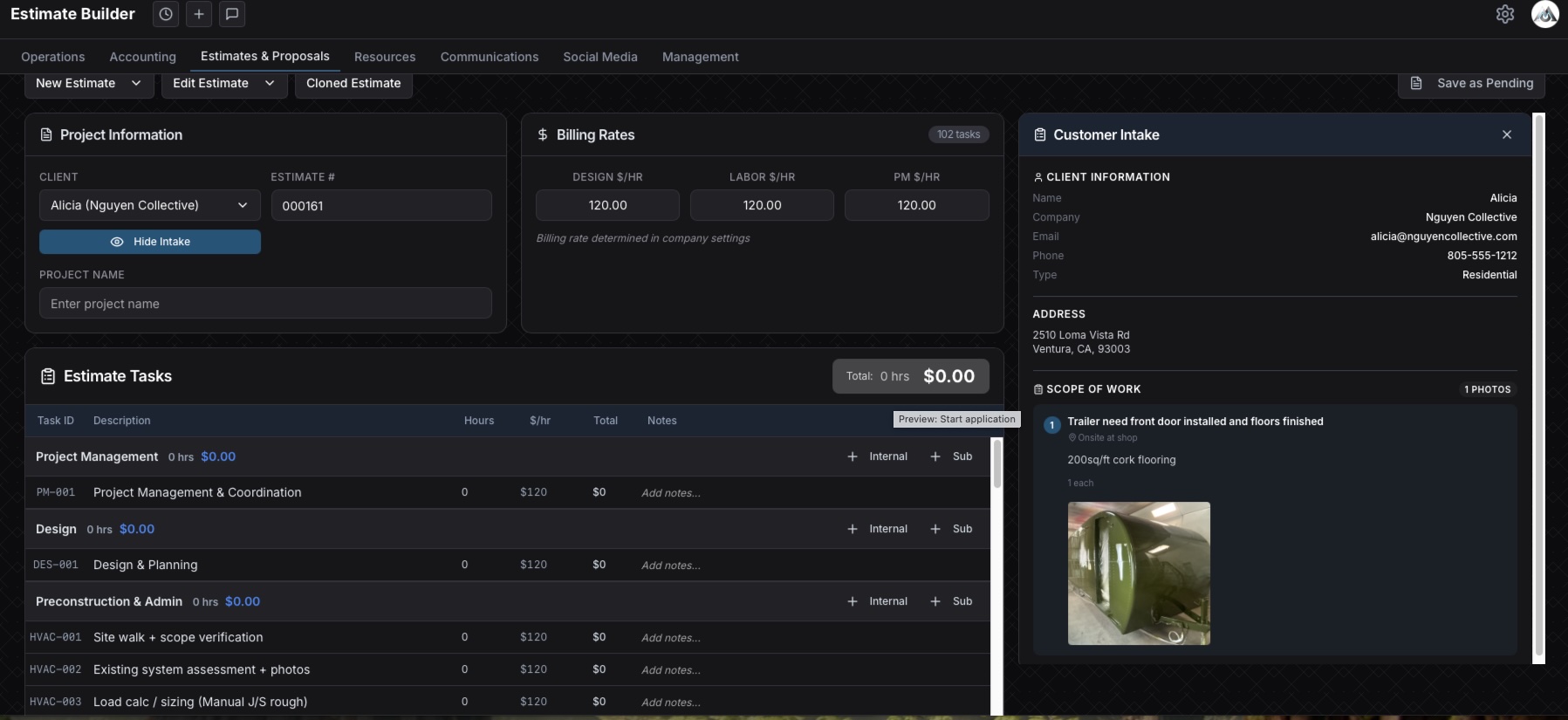Switch to the Communications tab

tap(490, 57)
